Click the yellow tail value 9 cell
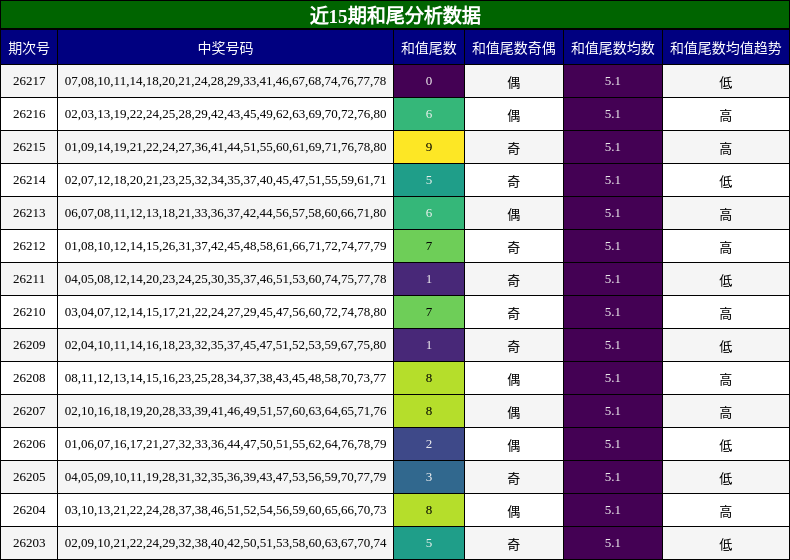This screenshot has width=790, height=560. [429, 147]
